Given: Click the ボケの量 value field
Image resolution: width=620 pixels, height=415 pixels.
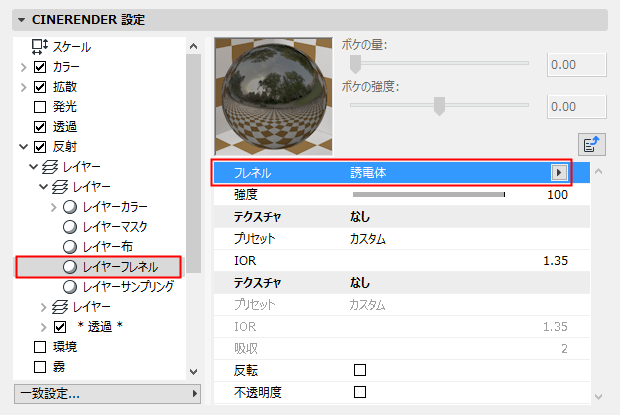Looking at the screenshot, I should click(577, 65).
